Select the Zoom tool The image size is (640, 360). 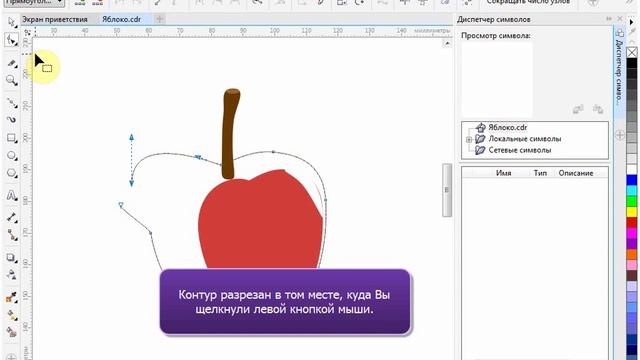11,80
